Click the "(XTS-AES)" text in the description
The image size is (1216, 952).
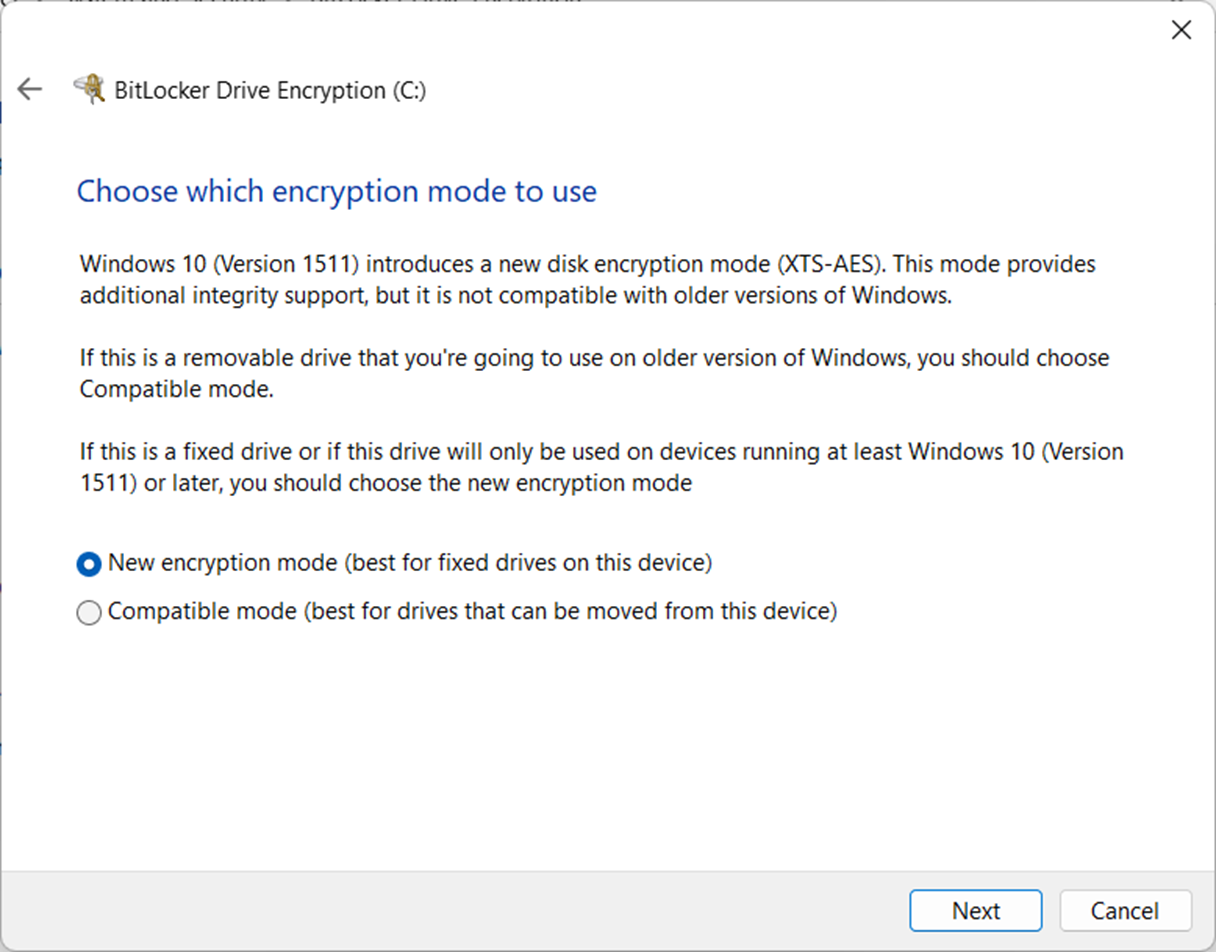point(833,265)
